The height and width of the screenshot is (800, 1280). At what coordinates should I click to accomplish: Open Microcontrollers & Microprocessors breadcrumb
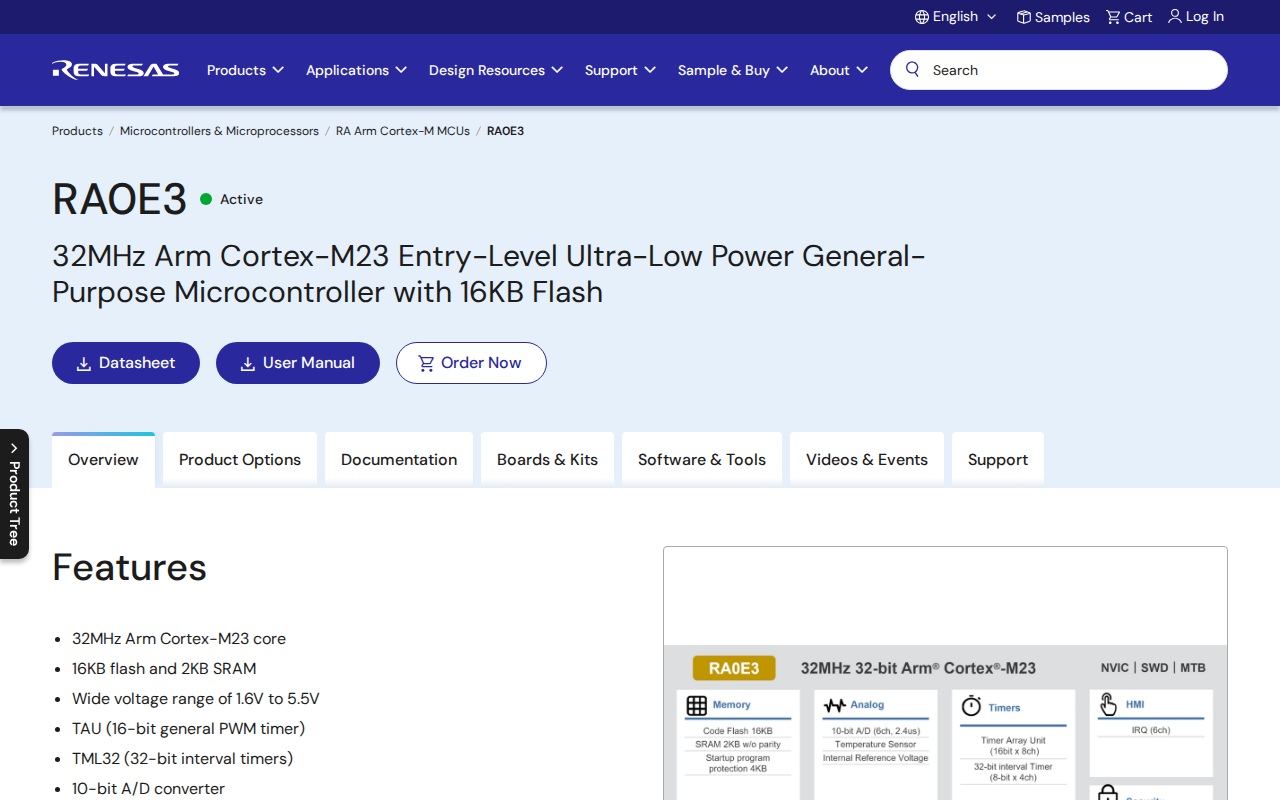(x=219, y=131)
